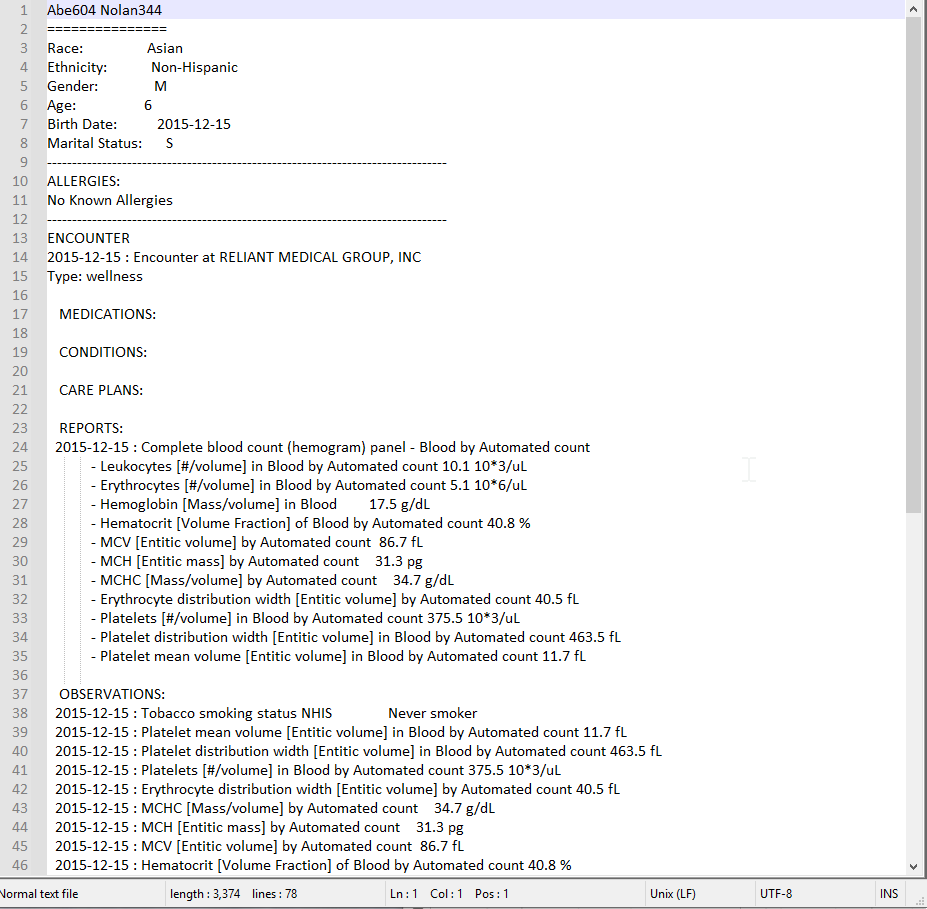Viewport: 927px width, 909px height.
Task: Click the Normal text file status label
Action: (40, 894)
